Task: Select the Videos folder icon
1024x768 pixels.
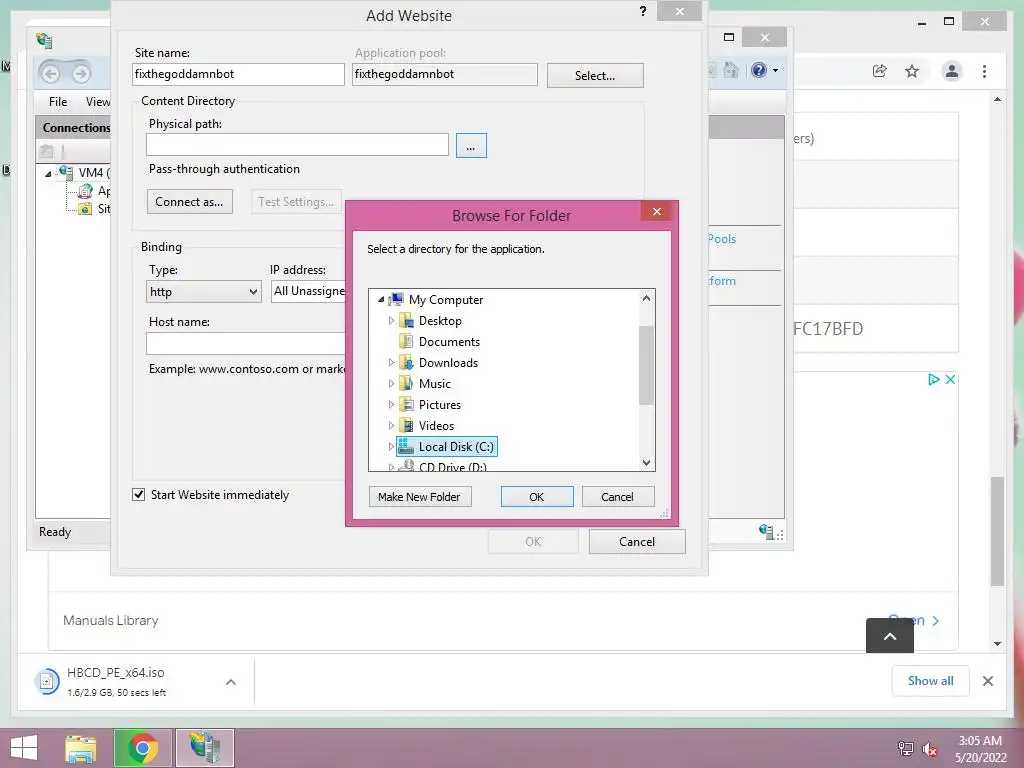Action: click(406, 425)
